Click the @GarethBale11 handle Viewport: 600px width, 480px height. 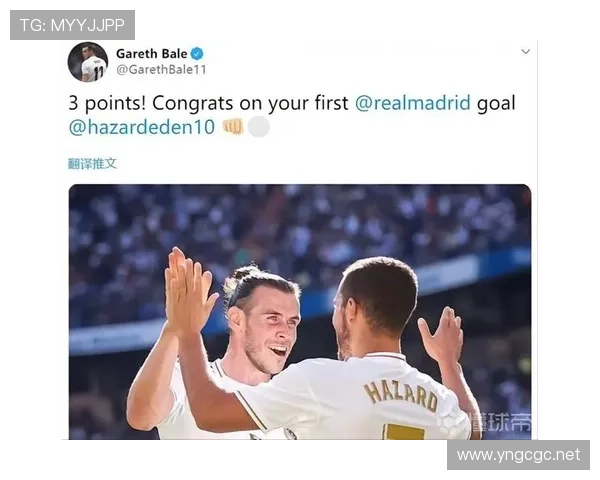tap(161, 70)
